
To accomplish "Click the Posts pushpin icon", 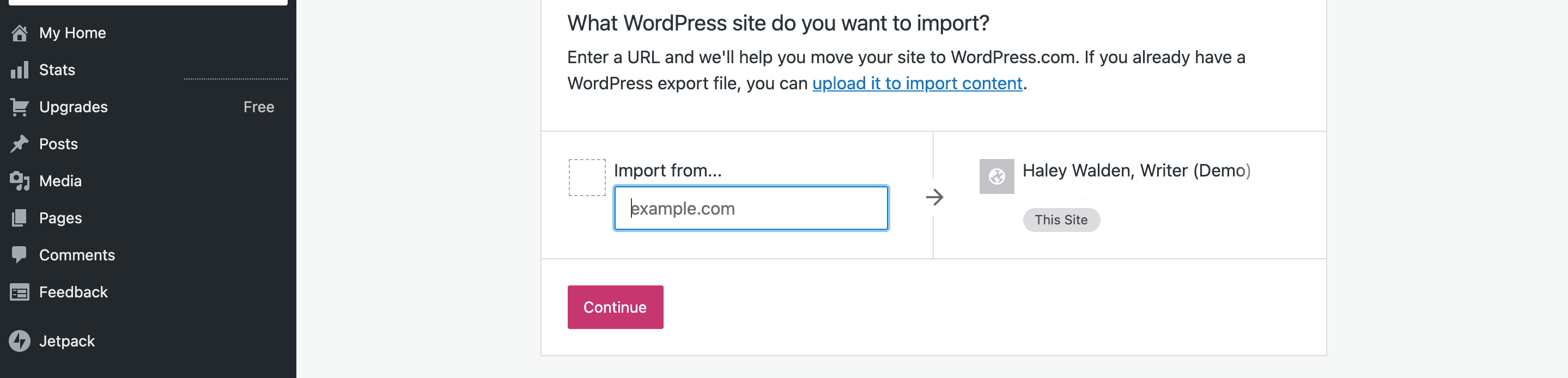I will [x=20, y=144].
